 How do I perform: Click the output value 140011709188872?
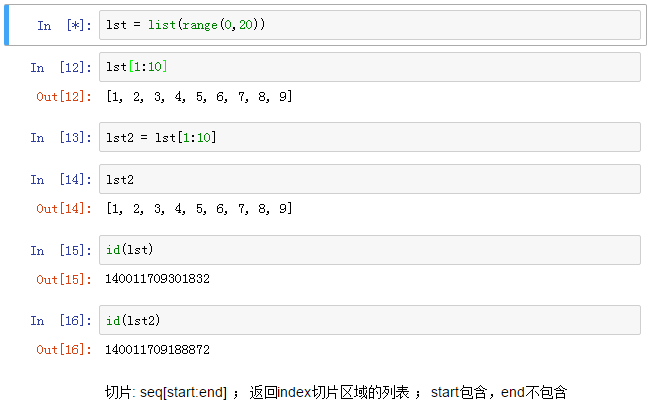tap(157, 349)
